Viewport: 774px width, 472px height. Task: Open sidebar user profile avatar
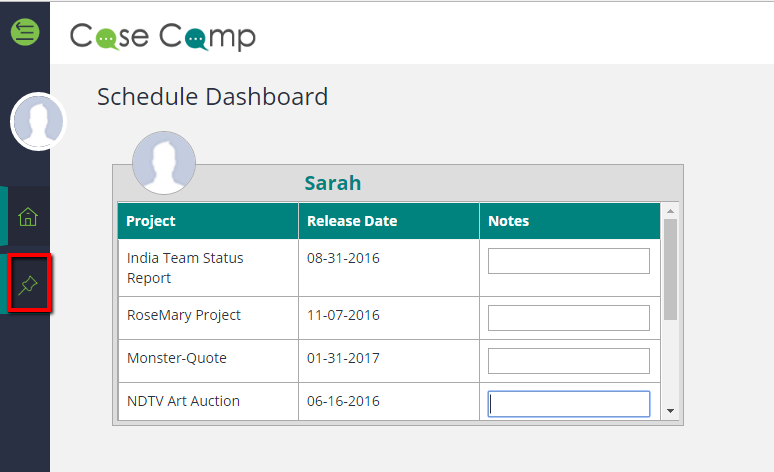click(38, 121)
